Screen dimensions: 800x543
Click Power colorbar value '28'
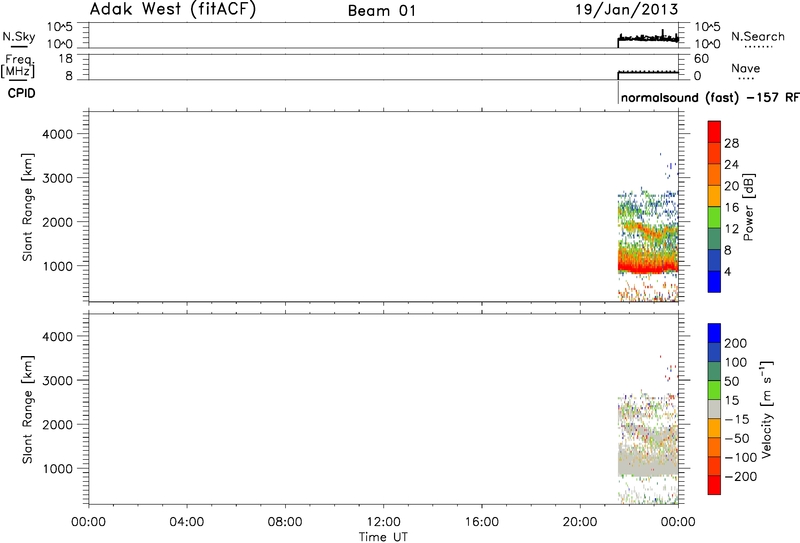tap(731, 143)
